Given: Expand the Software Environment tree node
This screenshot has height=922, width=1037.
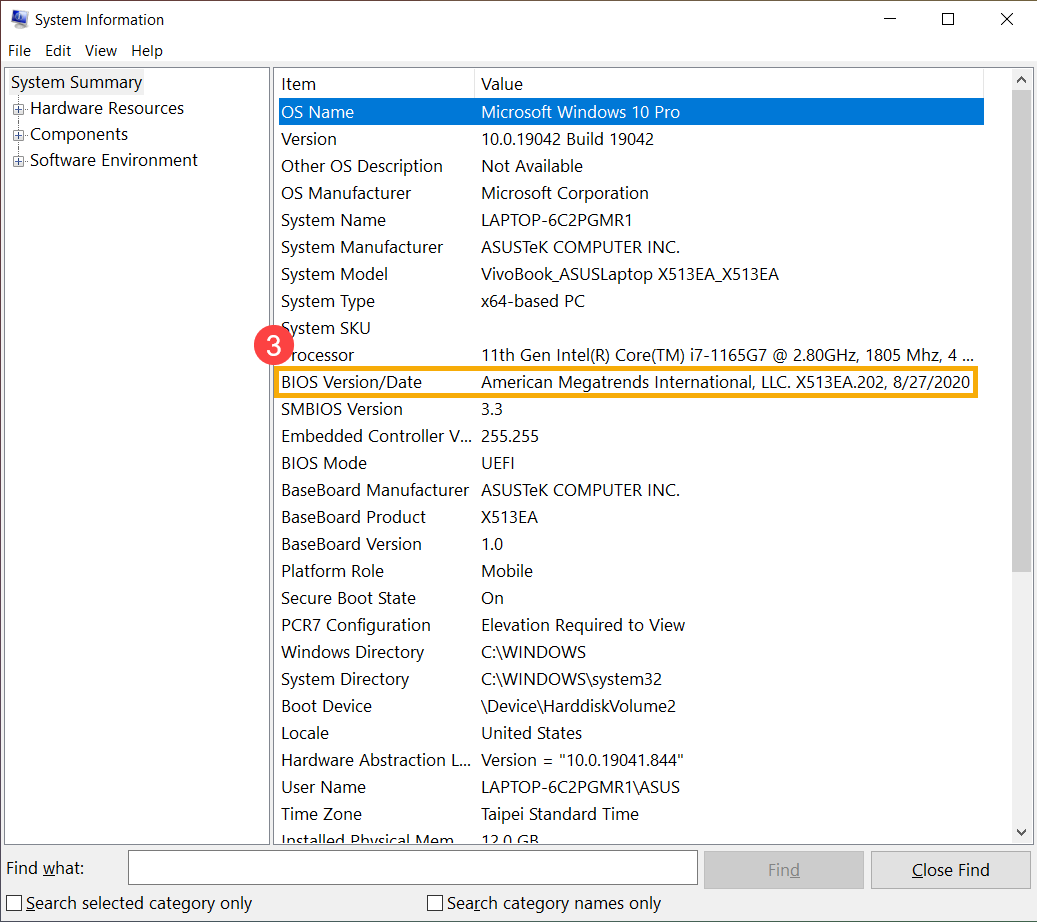Looking at the screenshot, I should point(18,161).
